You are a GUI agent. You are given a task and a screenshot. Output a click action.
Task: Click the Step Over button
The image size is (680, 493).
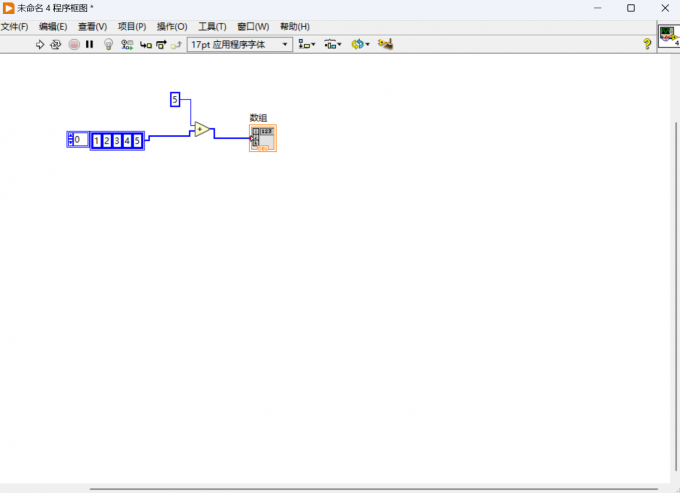(x=161, y=45)
